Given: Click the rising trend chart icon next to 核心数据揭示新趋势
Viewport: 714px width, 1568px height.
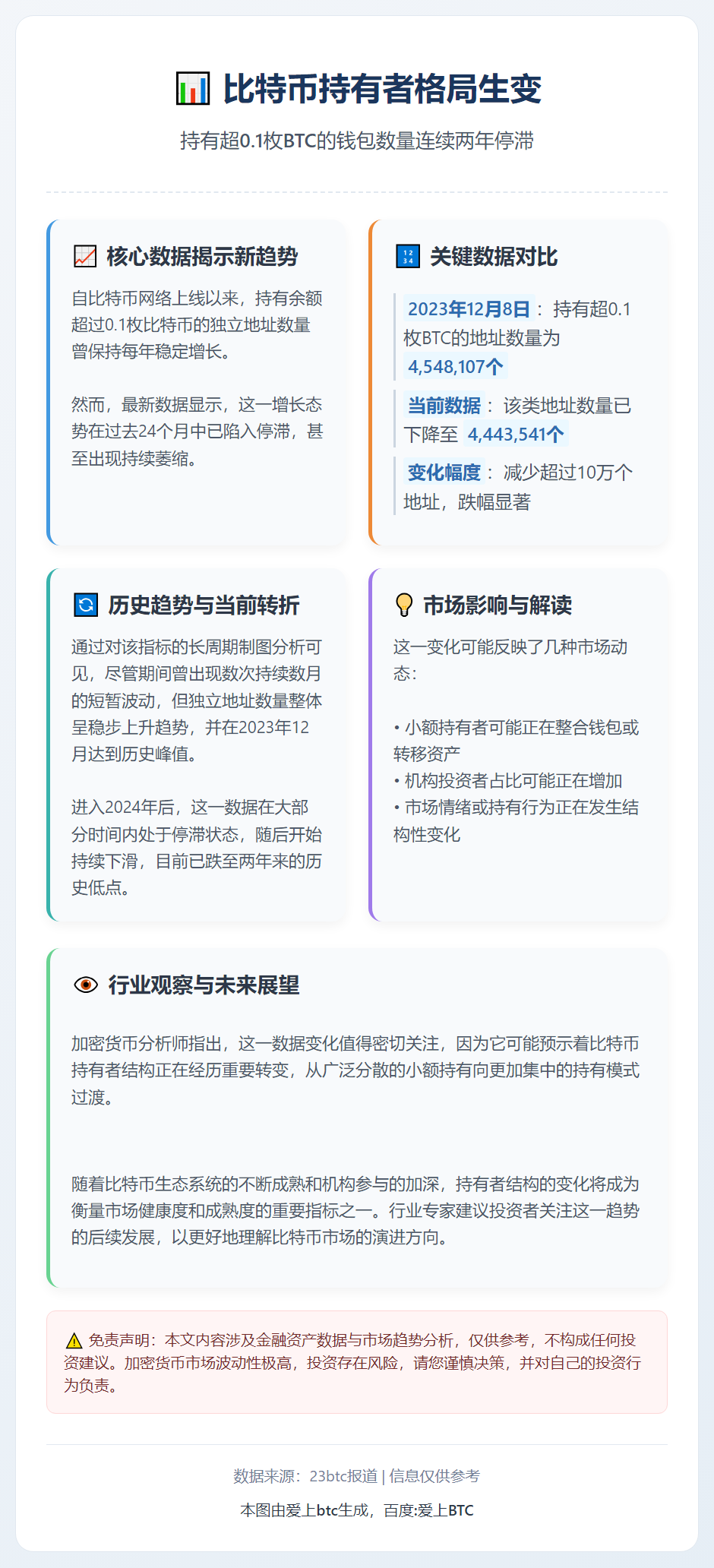Looking at the screenshot, I should point(85,257).
